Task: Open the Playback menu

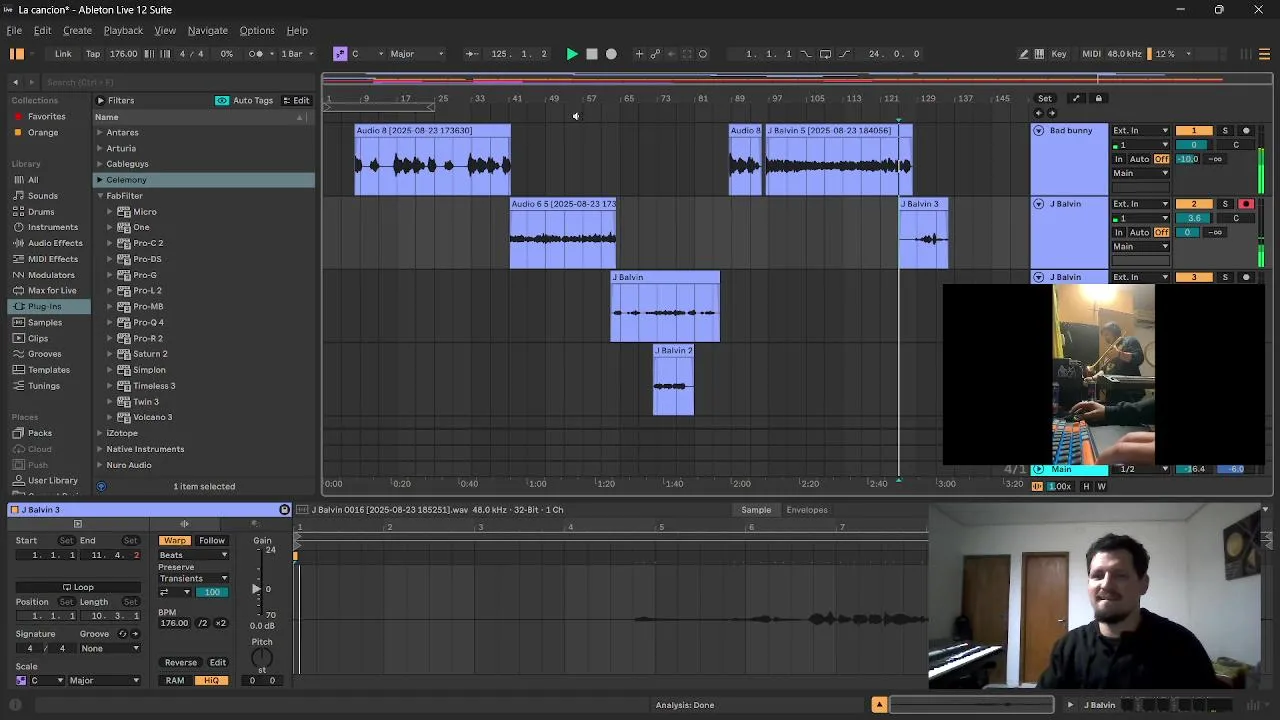Action: point(123,30)
